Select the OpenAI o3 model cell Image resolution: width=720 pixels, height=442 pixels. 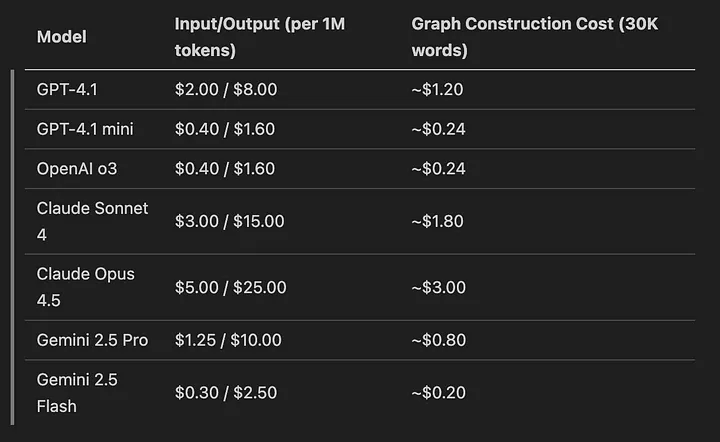[x=77, y=169]
